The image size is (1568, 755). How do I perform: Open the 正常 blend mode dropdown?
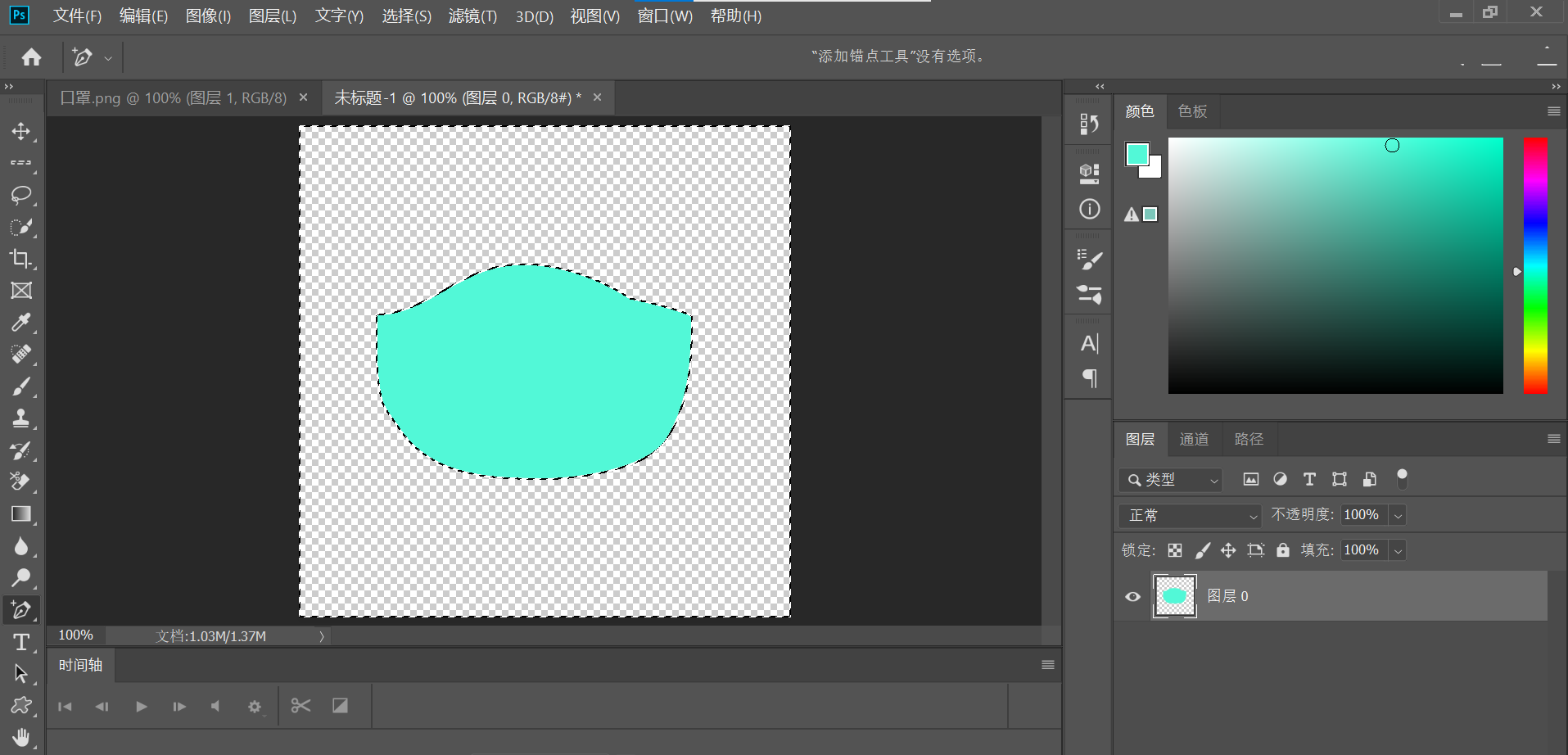pyautogui.click(x=1190, y=515)
